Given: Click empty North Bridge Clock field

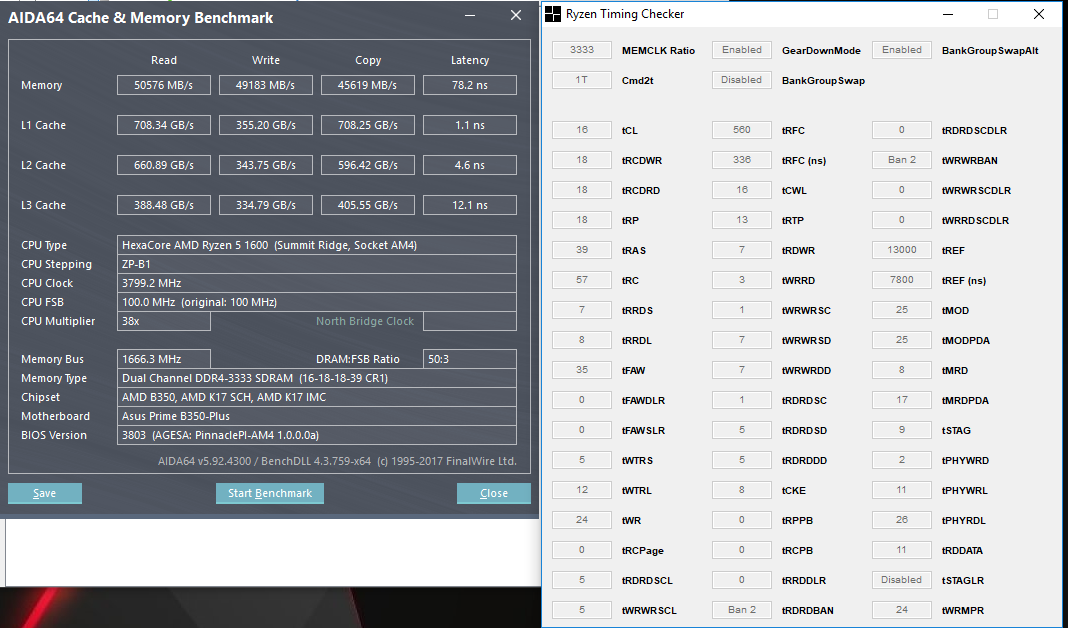Looking at the screenshot, I should coord(470,321).
